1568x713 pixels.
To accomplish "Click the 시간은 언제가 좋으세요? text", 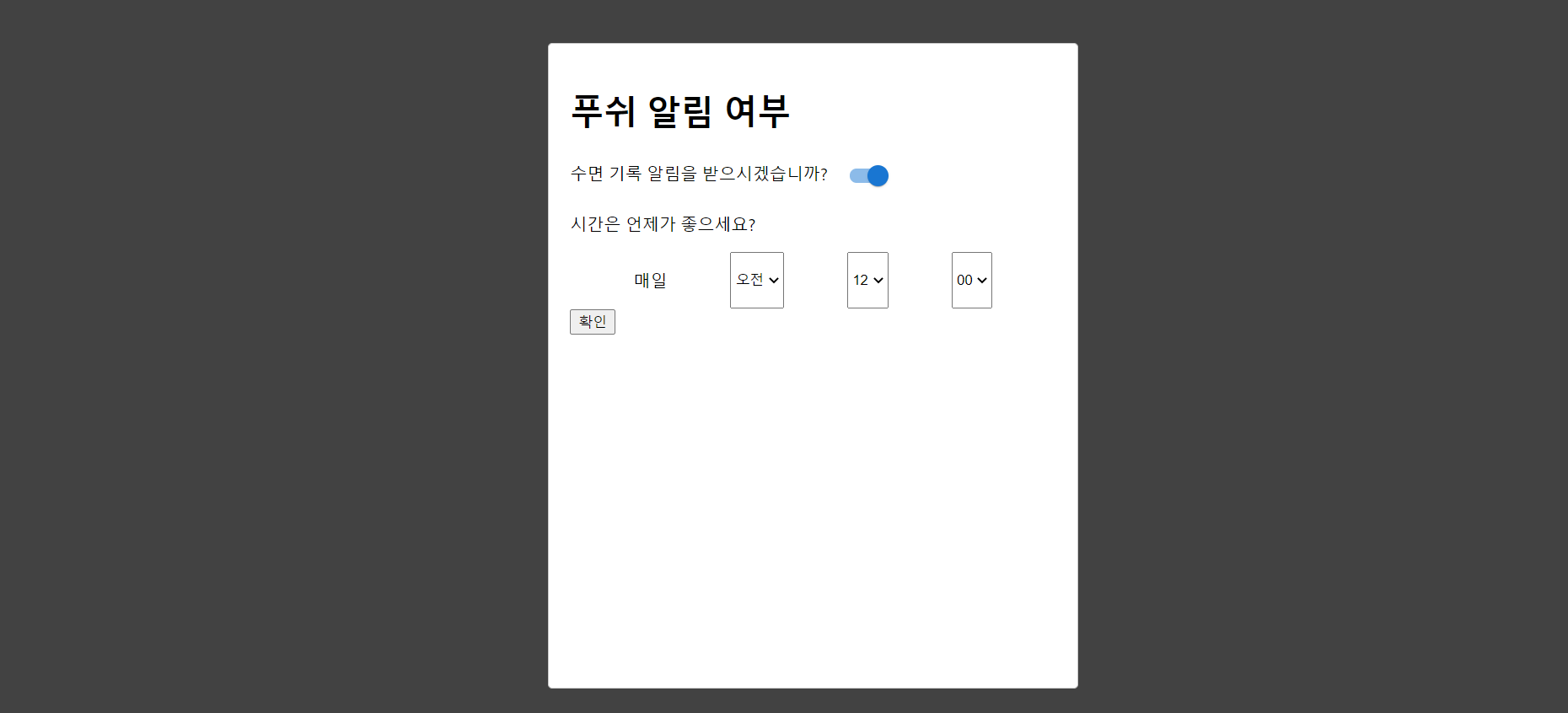I will (663, 224).
